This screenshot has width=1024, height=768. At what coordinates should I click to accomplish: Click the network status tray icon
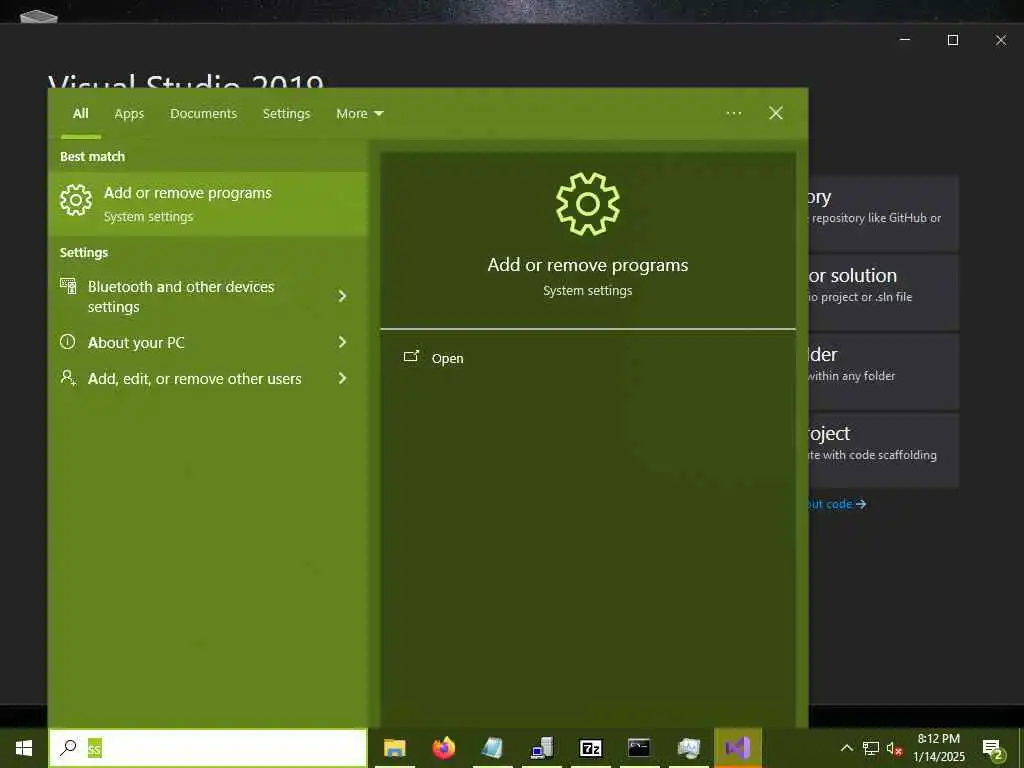pyautogui.click(x=871, y=748)
